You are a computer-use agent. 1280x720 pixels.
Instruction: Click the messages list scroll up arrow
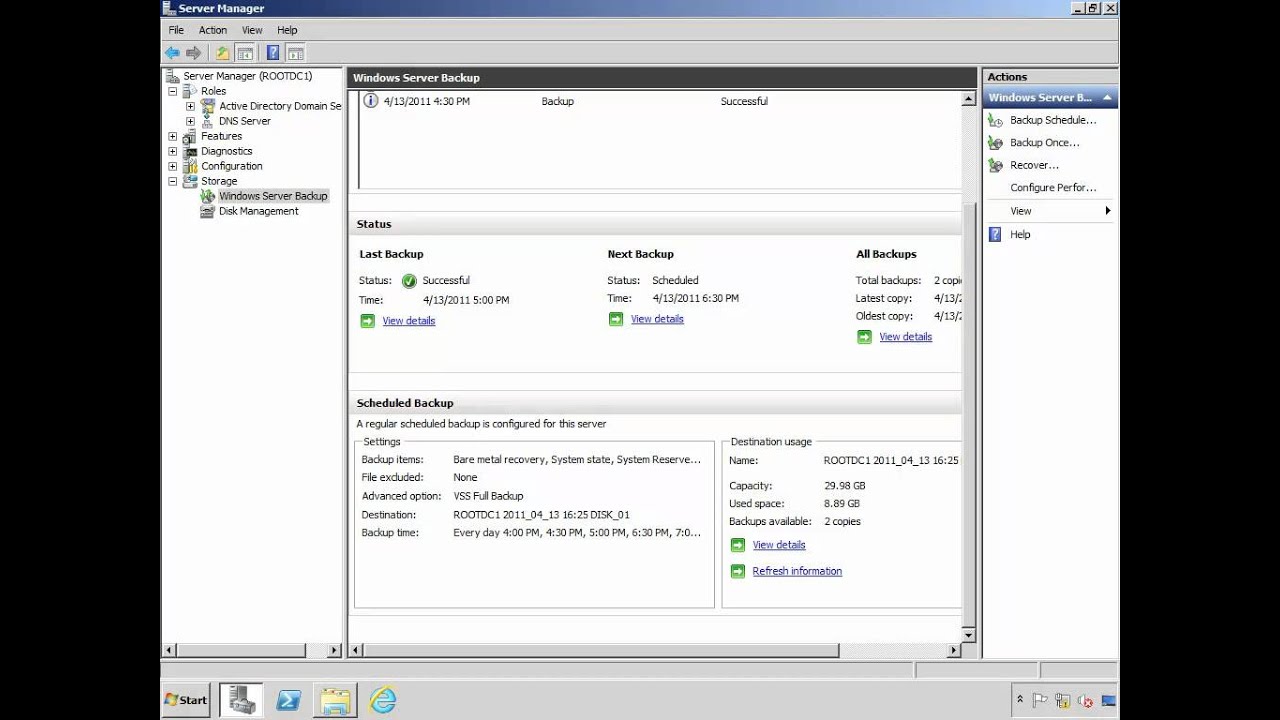click(x=968, y=100)
